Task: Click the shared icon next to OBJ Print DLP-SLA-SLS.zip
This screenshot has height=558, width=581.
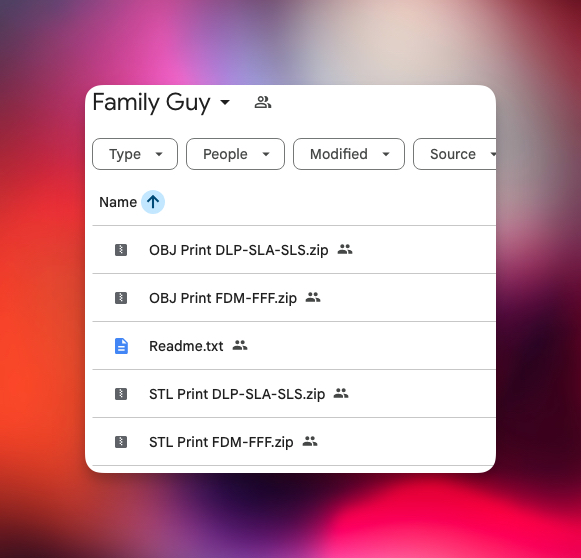Action: (345, 249)
